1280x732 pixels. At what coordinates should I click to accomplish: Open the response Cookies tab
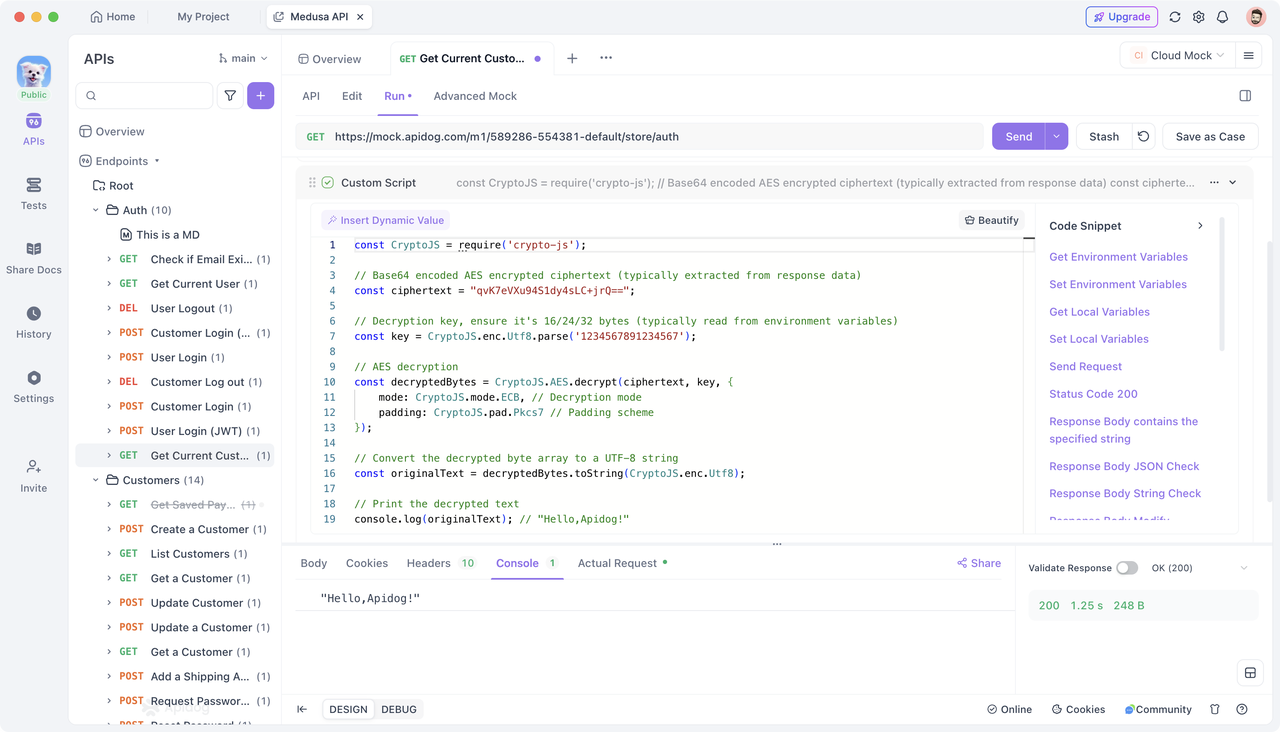[x=367, y=563]
